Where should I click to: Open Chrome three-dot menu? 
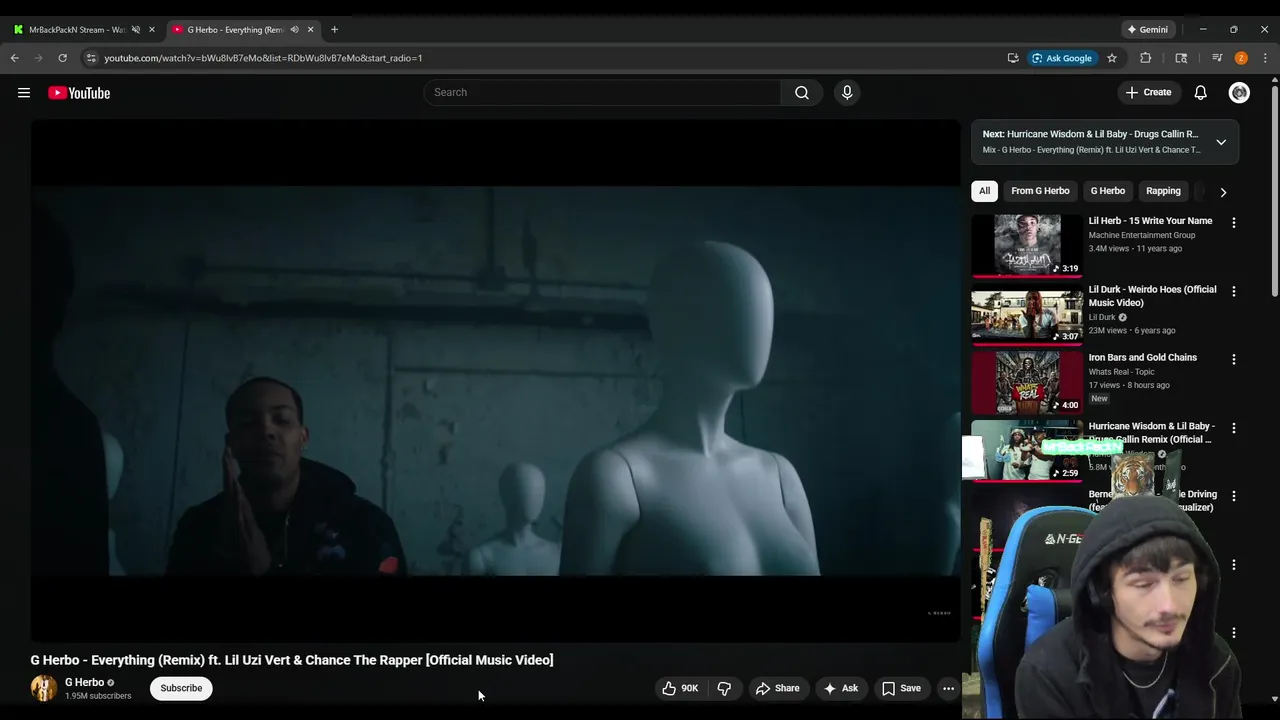click(1265, 58)
